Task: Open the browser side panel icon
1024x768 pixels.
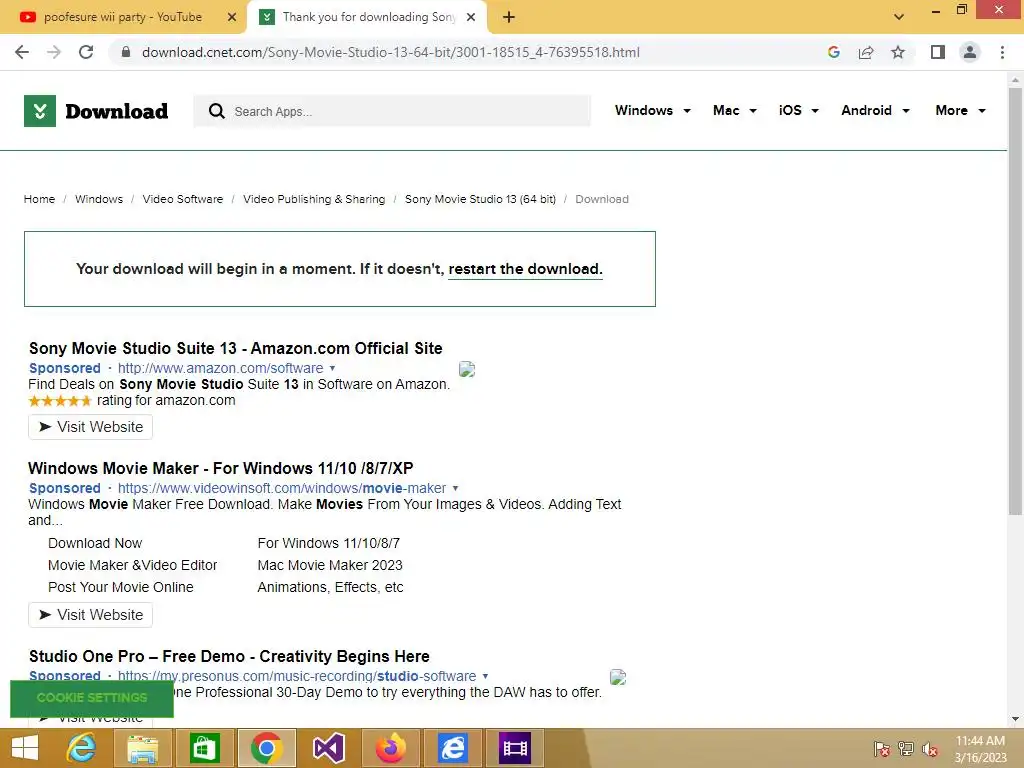Action: tap(938, 52)
